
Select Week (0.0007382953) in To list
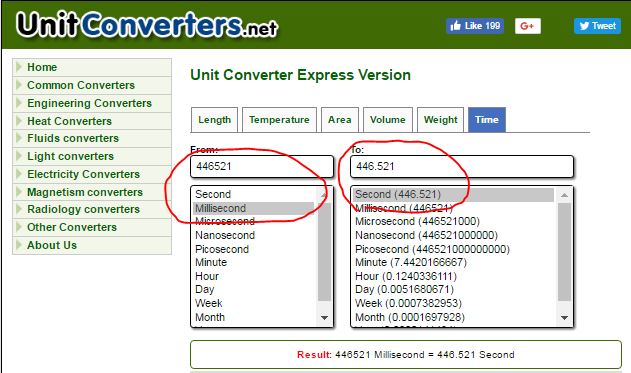(x=454, y=303)
